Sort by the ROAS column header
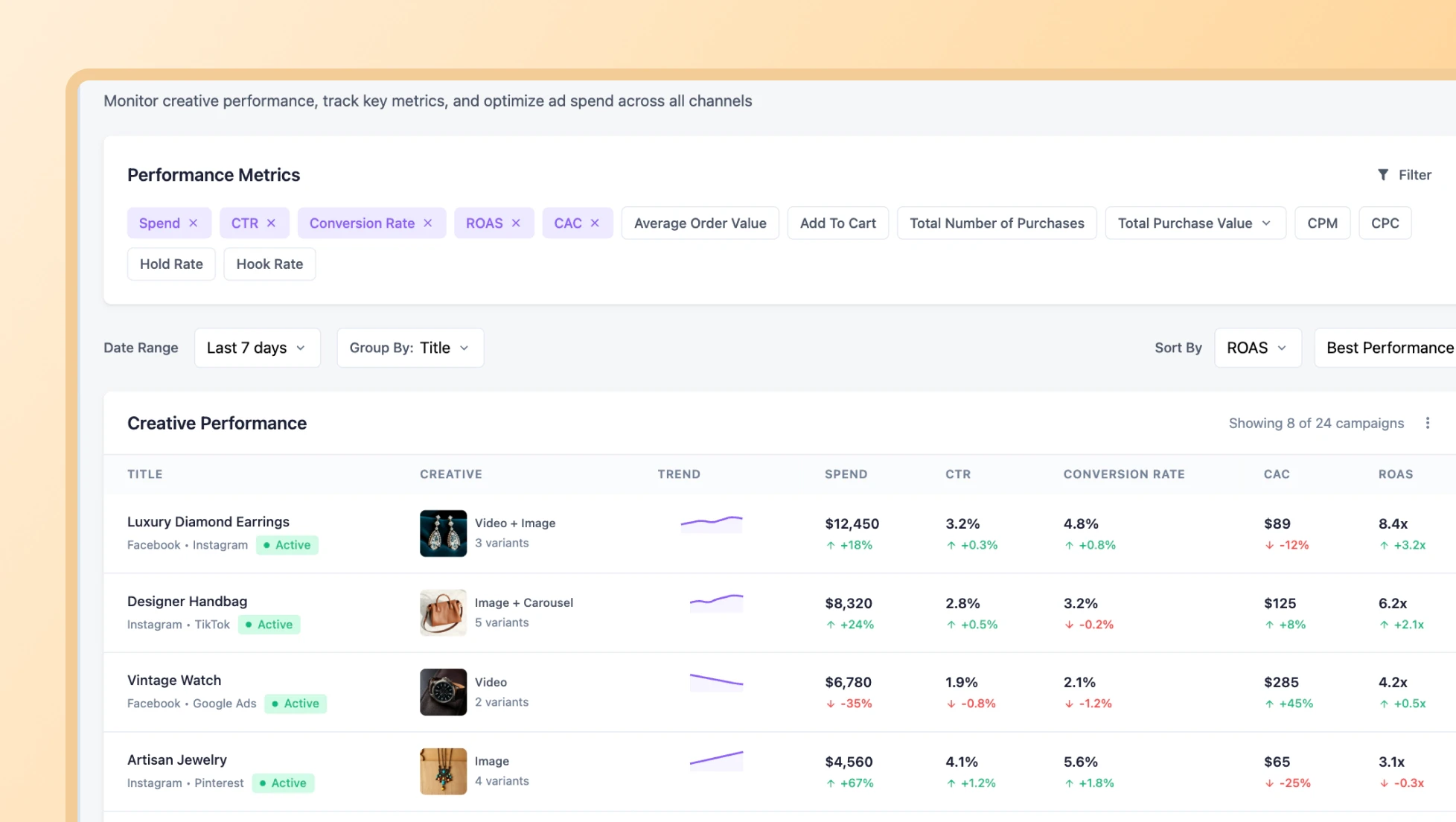 pos(1396,474)
